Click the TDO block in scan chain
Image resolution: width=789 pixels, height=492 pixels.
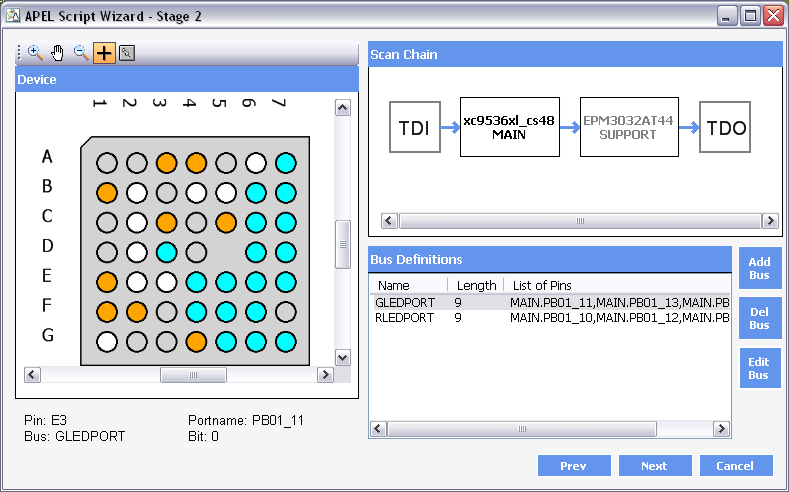point(725,127)
